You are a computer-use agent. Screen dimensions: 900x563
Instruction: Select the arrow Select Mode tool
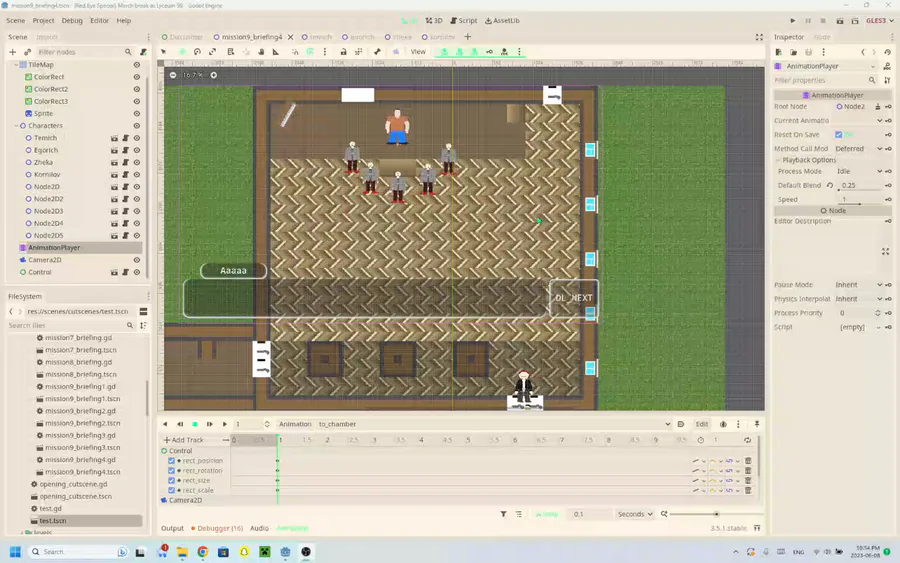point(164,52)
